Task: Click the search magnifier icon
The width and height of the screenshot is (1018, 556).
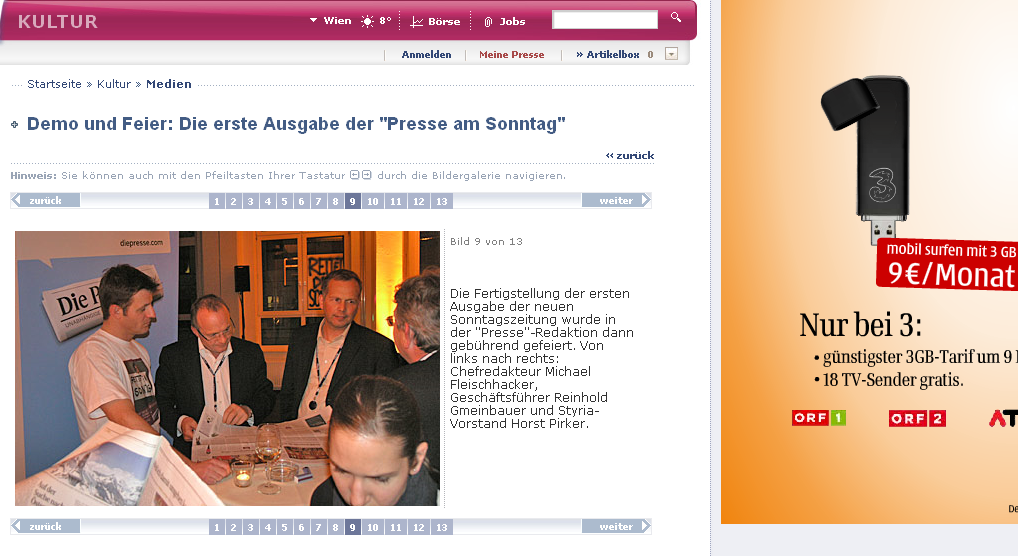Action: 676,18
